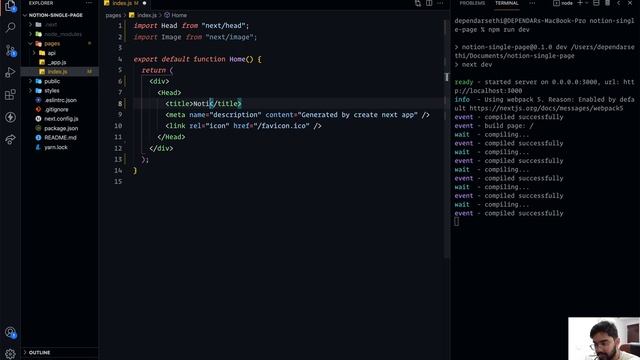The height and width of the screenshot is (360, 640).
Task: Open README.md file
Action: [60, 138]
